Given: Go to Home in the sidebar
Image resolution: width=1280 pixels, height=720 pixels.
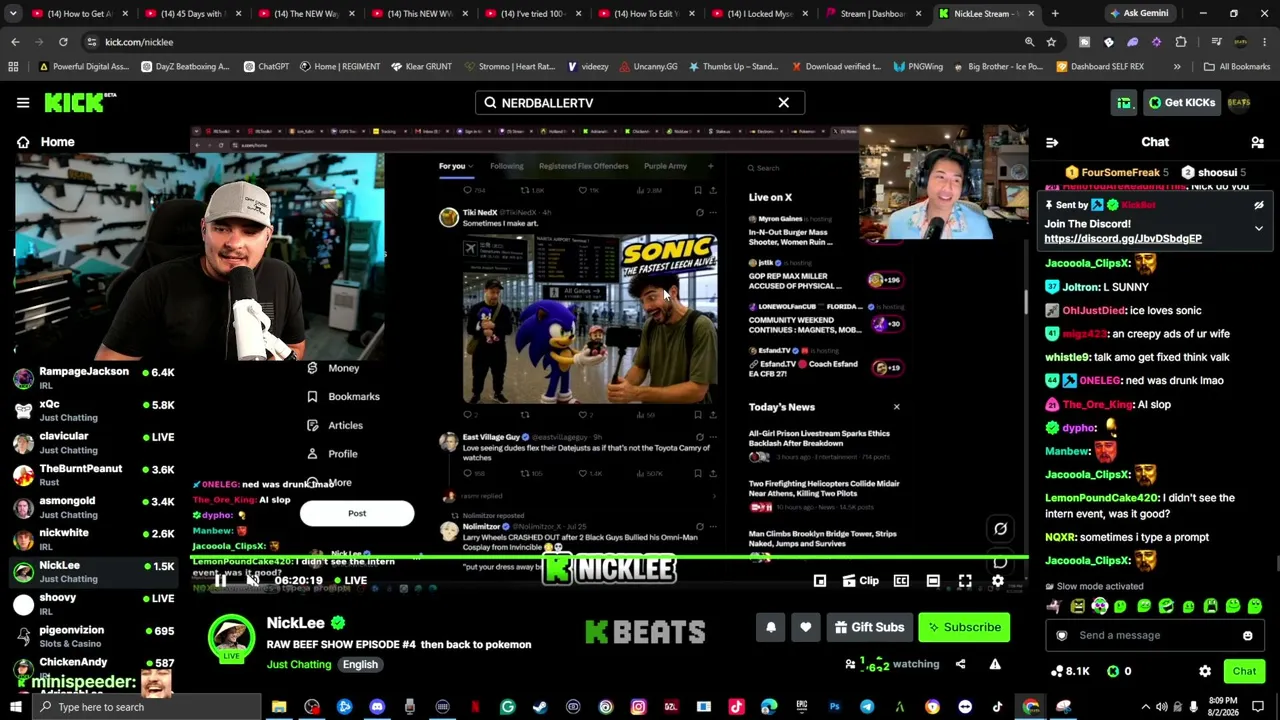Looking at the screenshot, I should [45, 142].
